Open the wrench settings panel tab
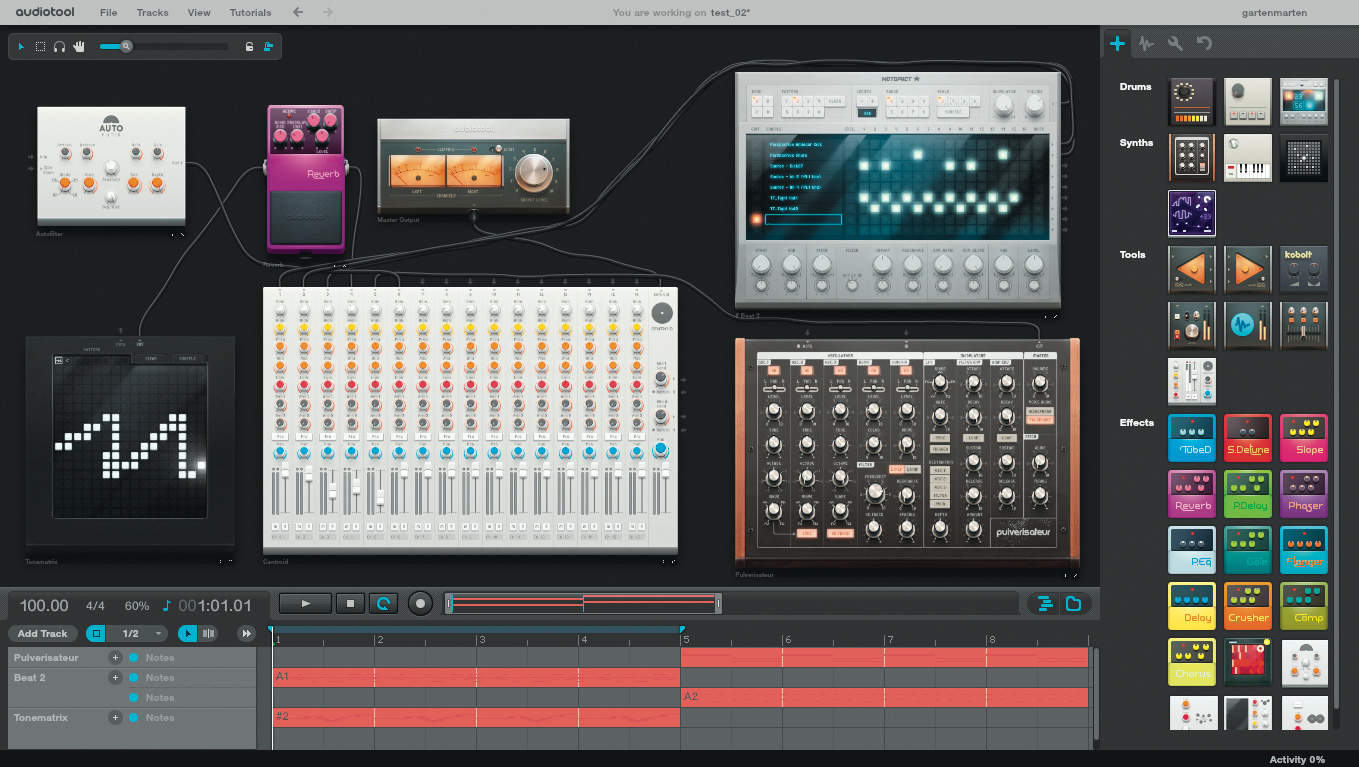This screenshot has height=767, width=1359. [x=1175, y=44]
